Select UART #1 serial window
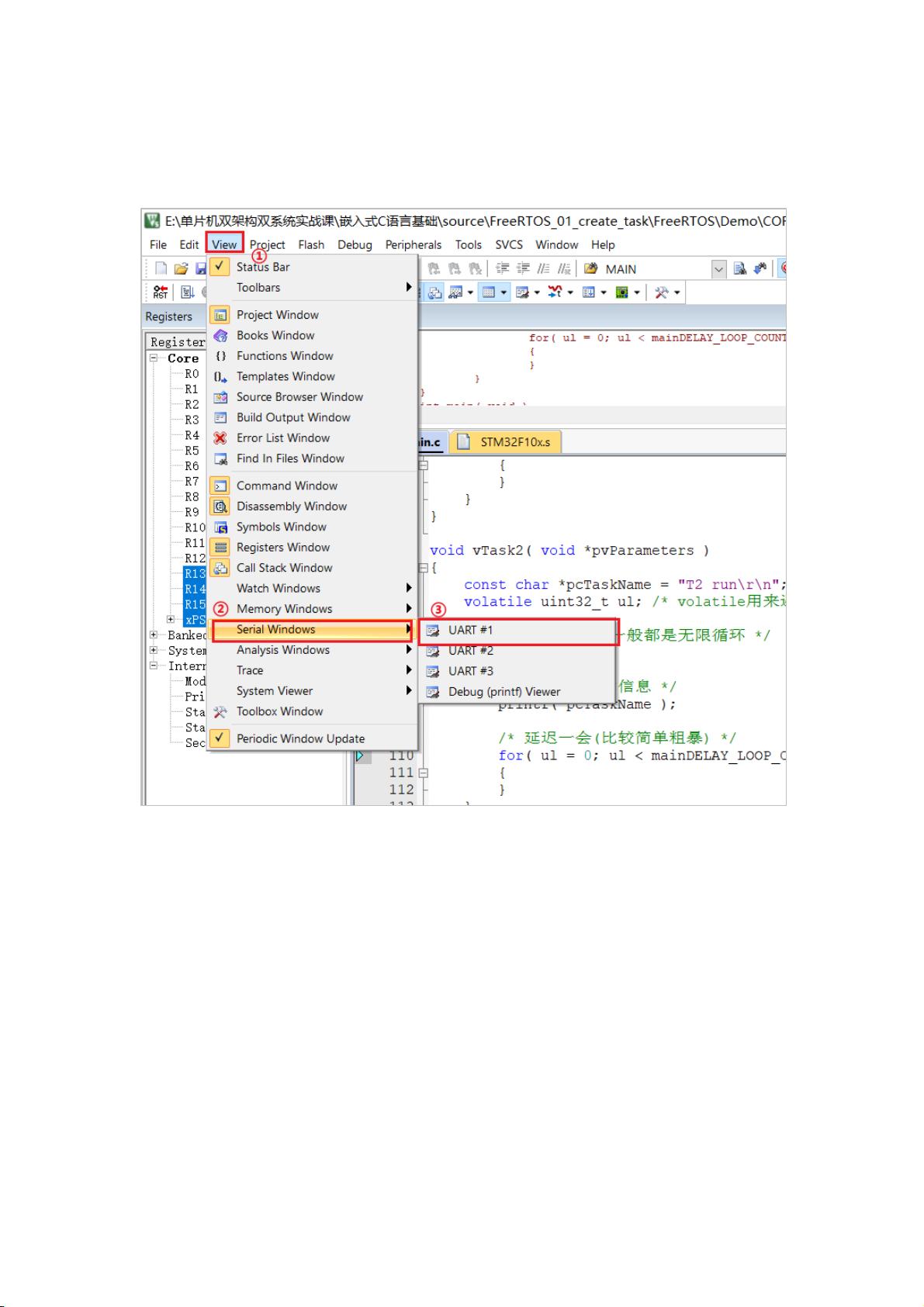 [470, 631]
